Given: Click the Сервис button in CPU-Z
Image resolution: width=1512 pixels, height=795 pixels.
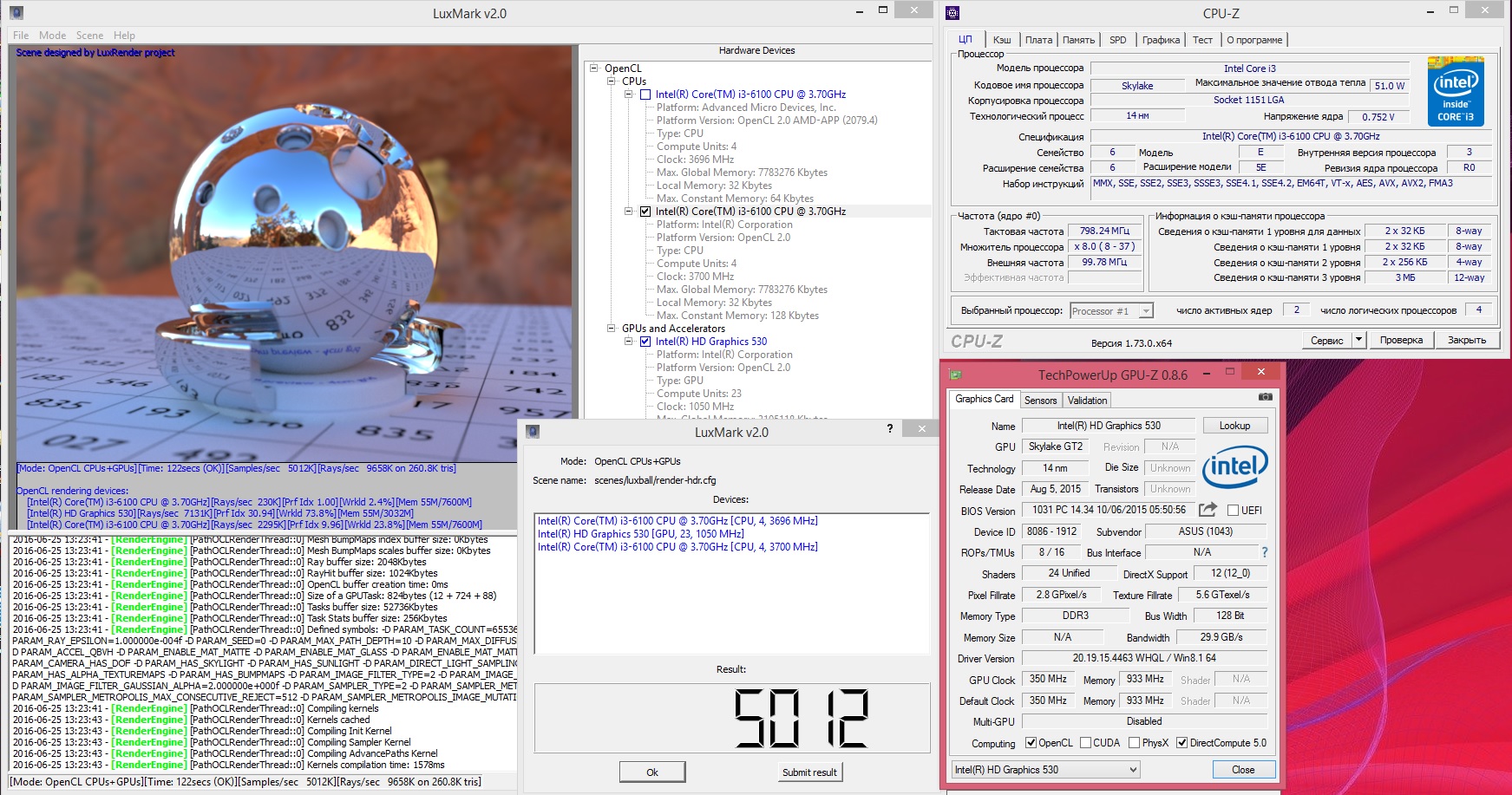Looking at the screenshot, I should coord(1326,341).
